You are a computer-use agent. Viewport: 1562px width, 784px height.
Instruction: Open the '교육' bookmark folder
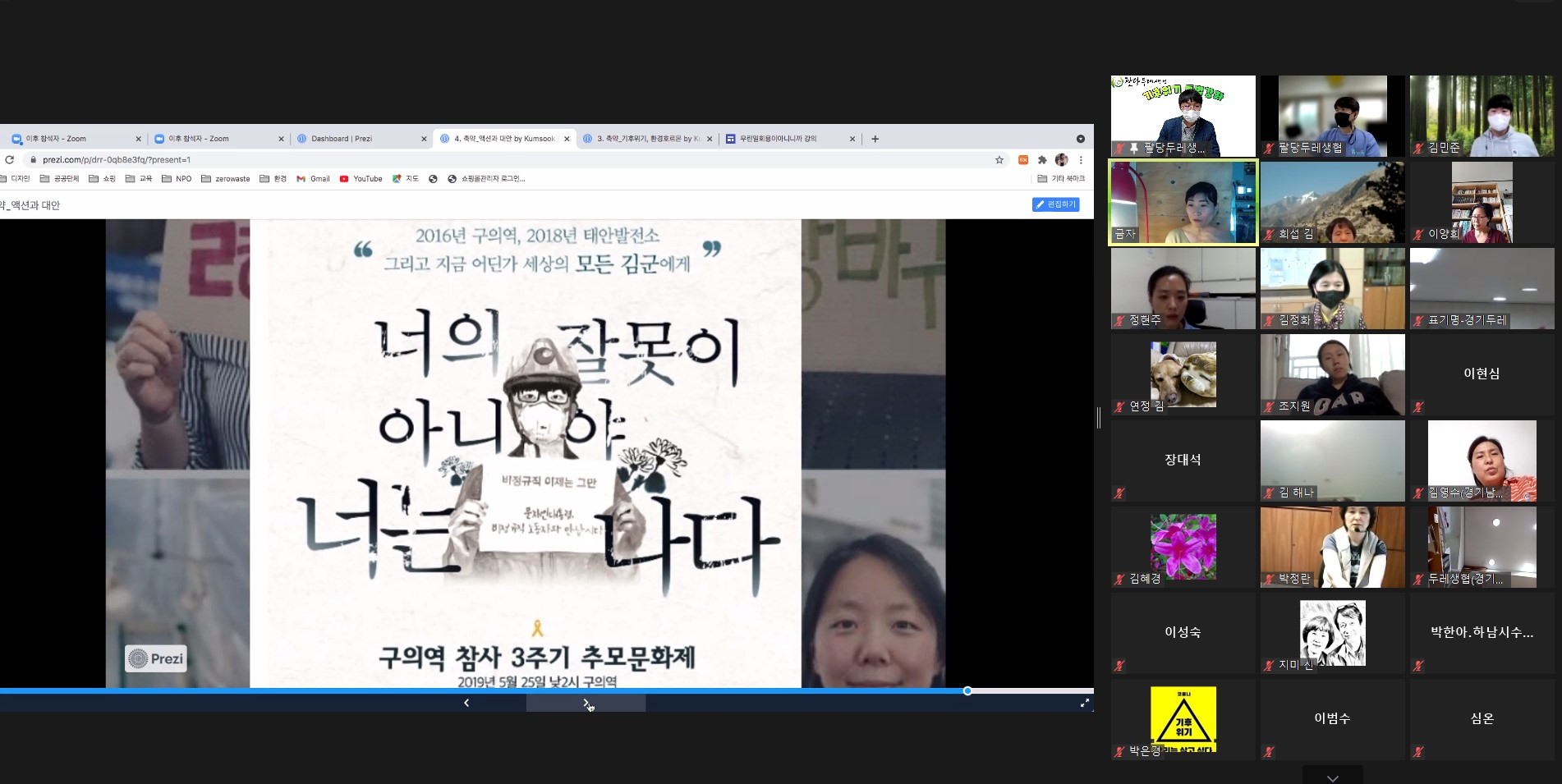coord(138,179)
